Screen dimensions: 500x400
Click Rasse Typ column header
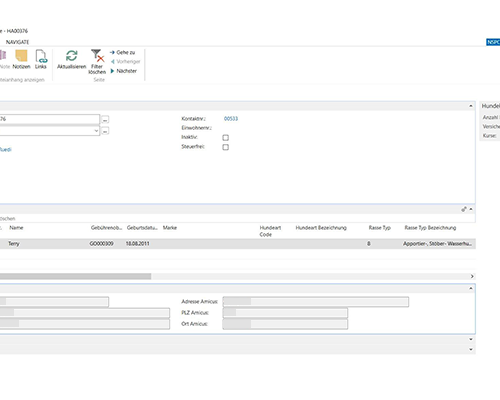(x=379, y=228)
